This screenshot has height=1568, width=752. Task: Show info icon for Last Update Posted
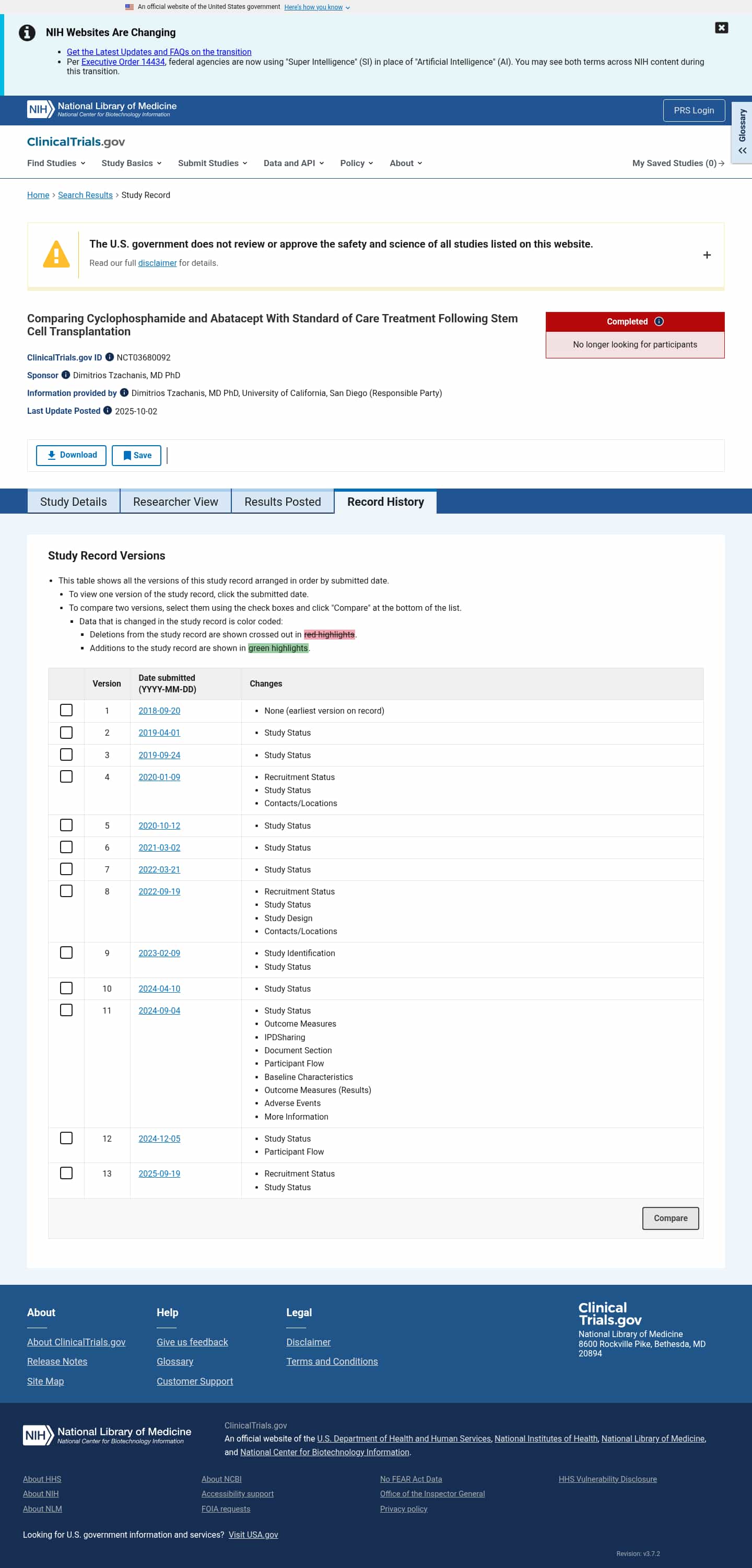click(108, 410)
